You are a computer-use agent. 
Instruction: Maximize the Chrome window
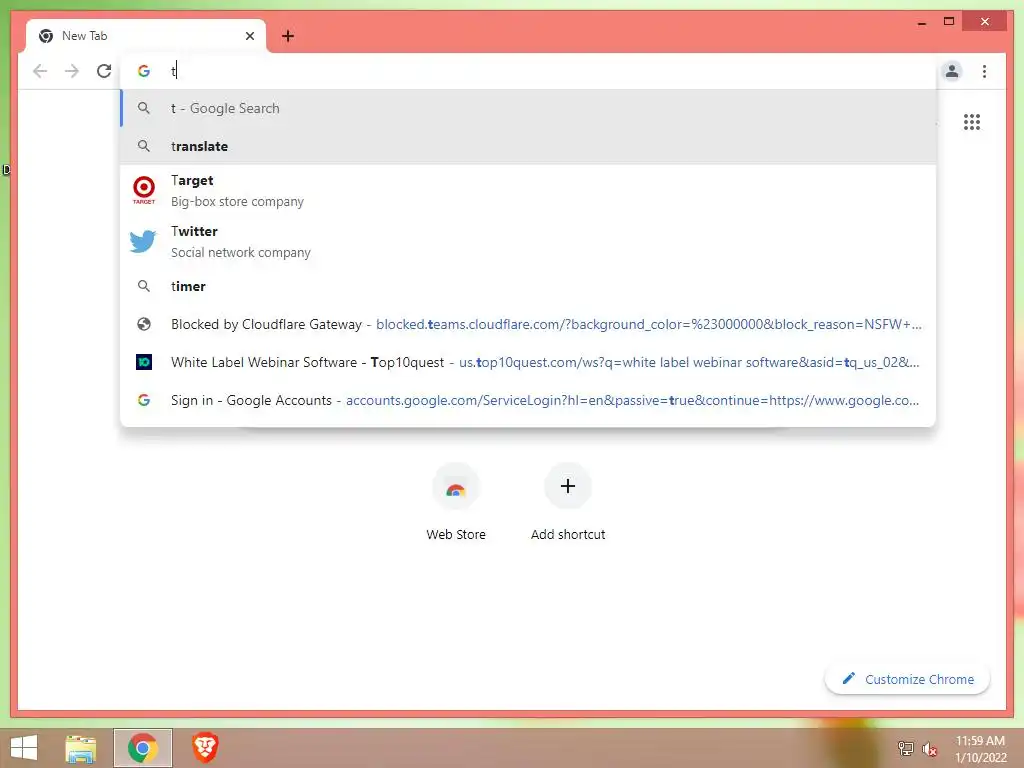[949, 22]
